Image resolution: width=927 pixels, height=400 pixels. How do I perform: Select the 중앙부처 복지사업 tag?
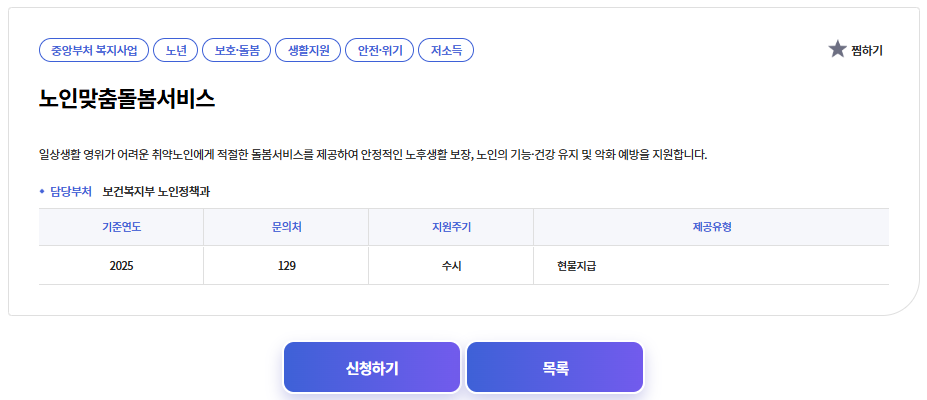tap(94, 50)
